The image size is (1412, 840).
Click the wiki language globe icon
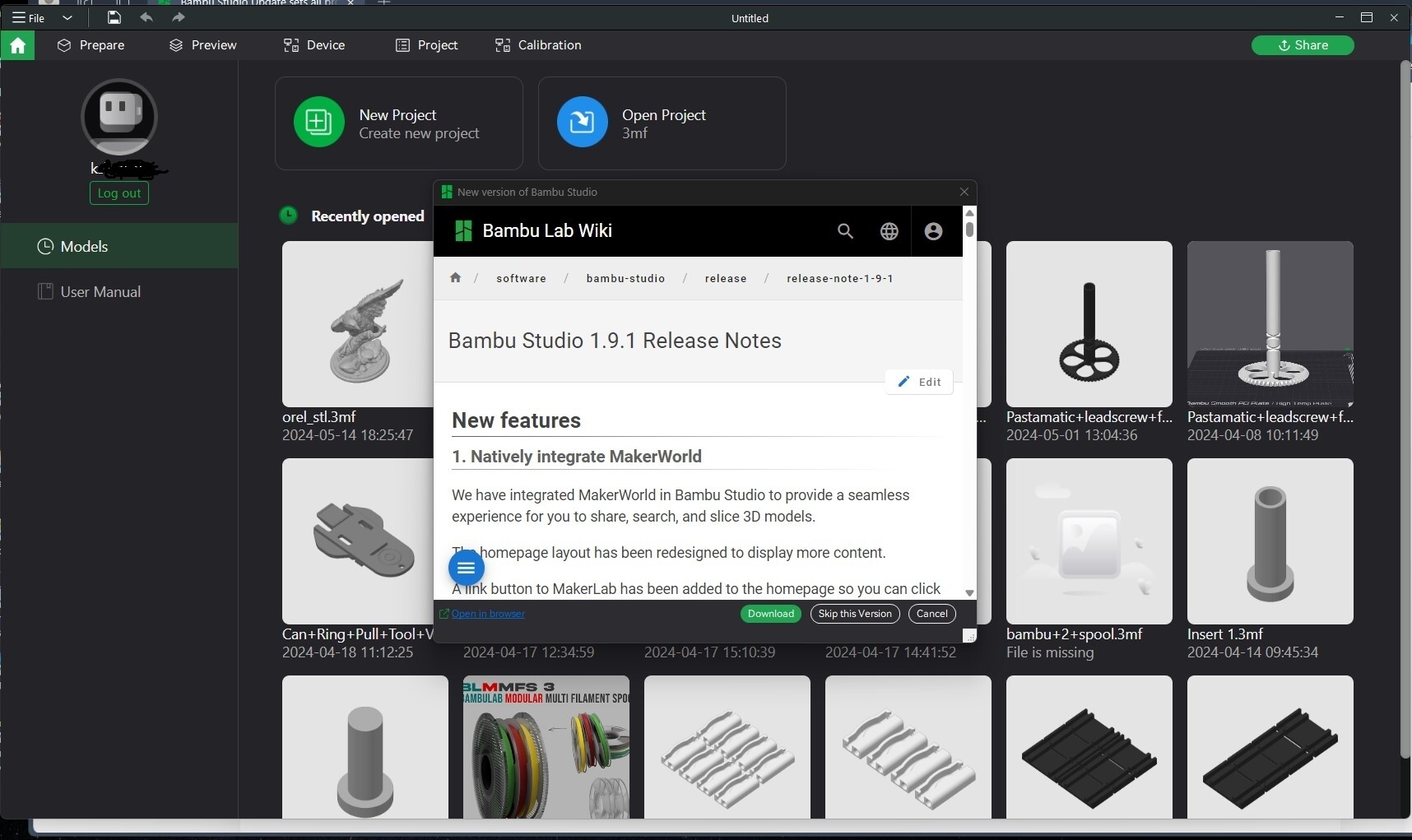click(x=889, y=231)
